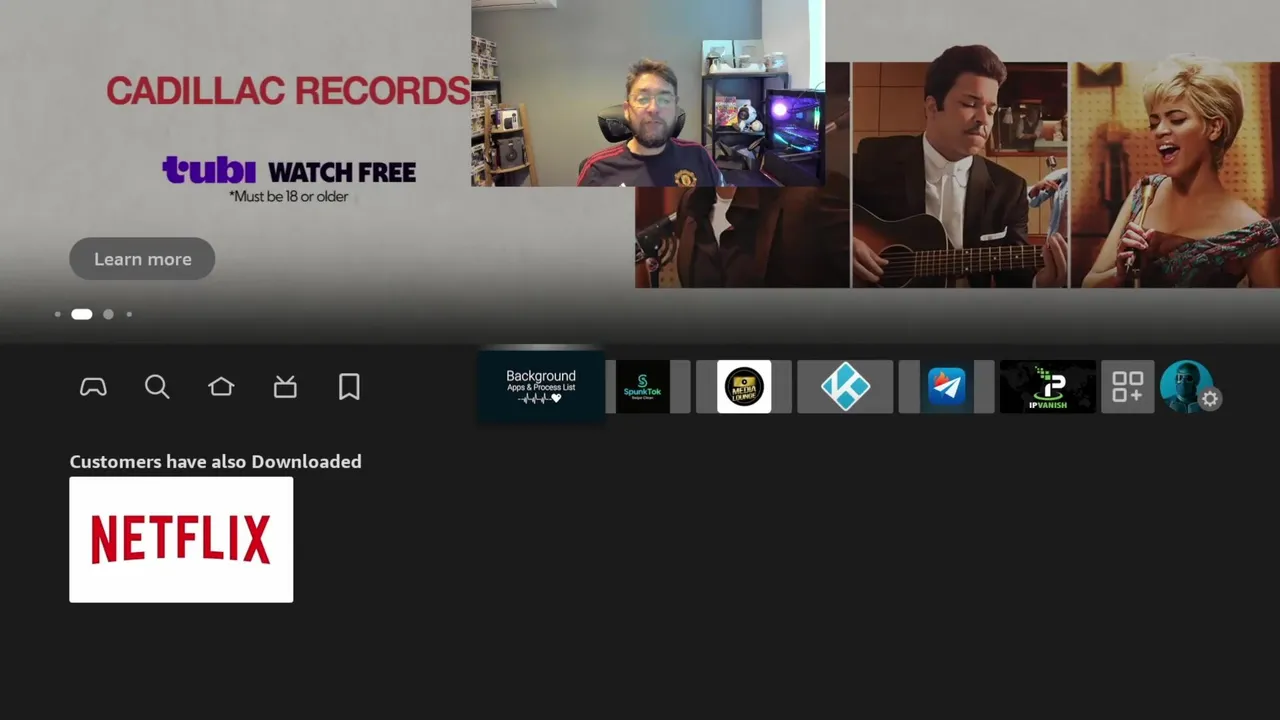This screenshot has height=720, width=1280.
Task: Select the first banner carousel dot
Action: point(58,314)
